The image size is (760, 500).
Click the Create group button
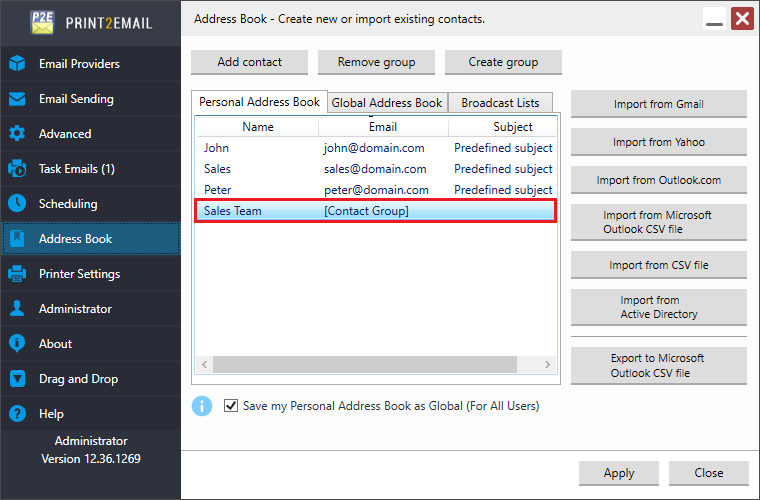(503, 62)
